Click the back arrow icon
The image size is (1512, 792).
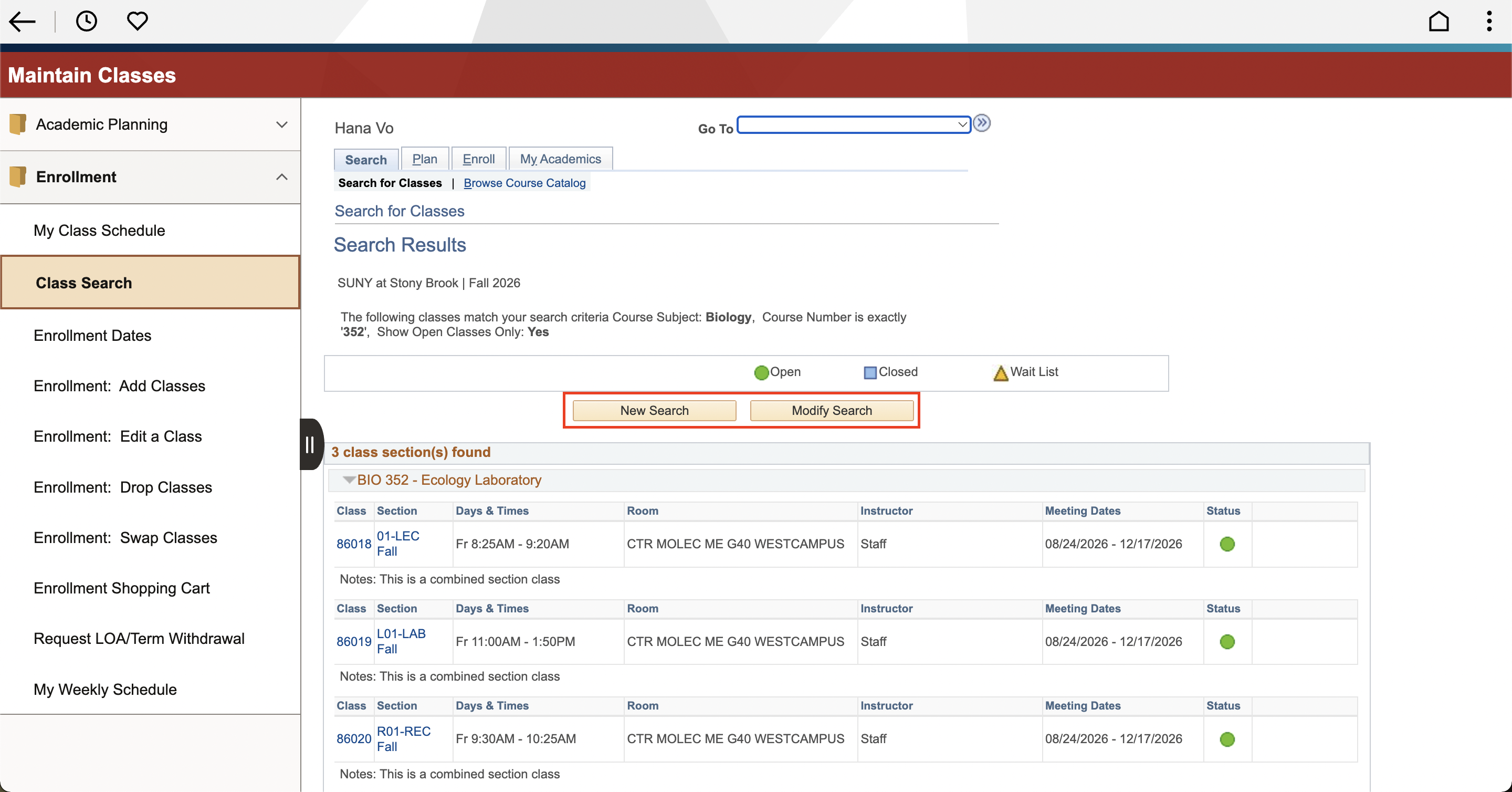(x=22, y=22)
